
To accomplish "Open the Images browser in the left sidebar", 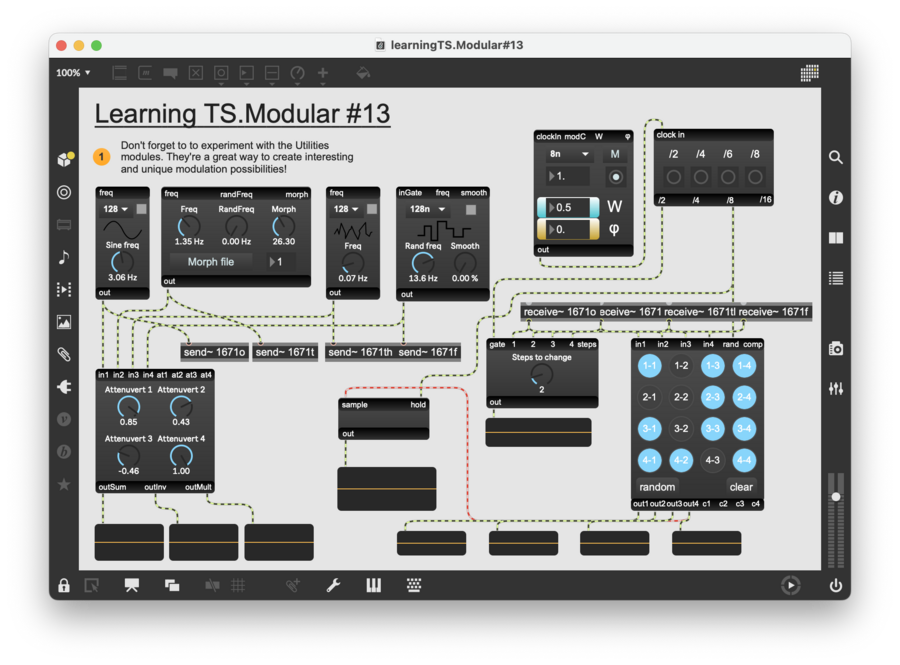I will [64, 322].
